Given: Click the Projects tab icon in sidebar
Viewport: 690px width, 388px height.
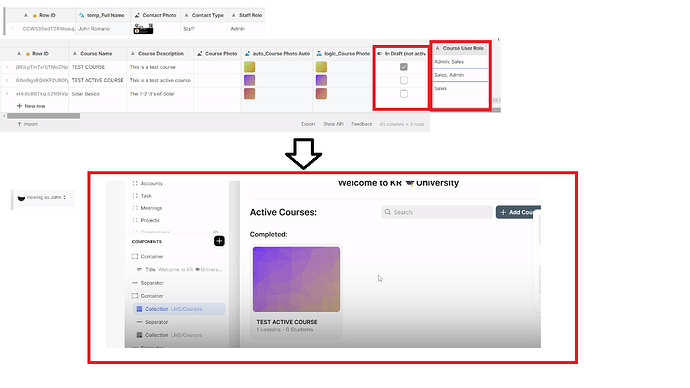Looking at the screenshot, I should 135,220.
